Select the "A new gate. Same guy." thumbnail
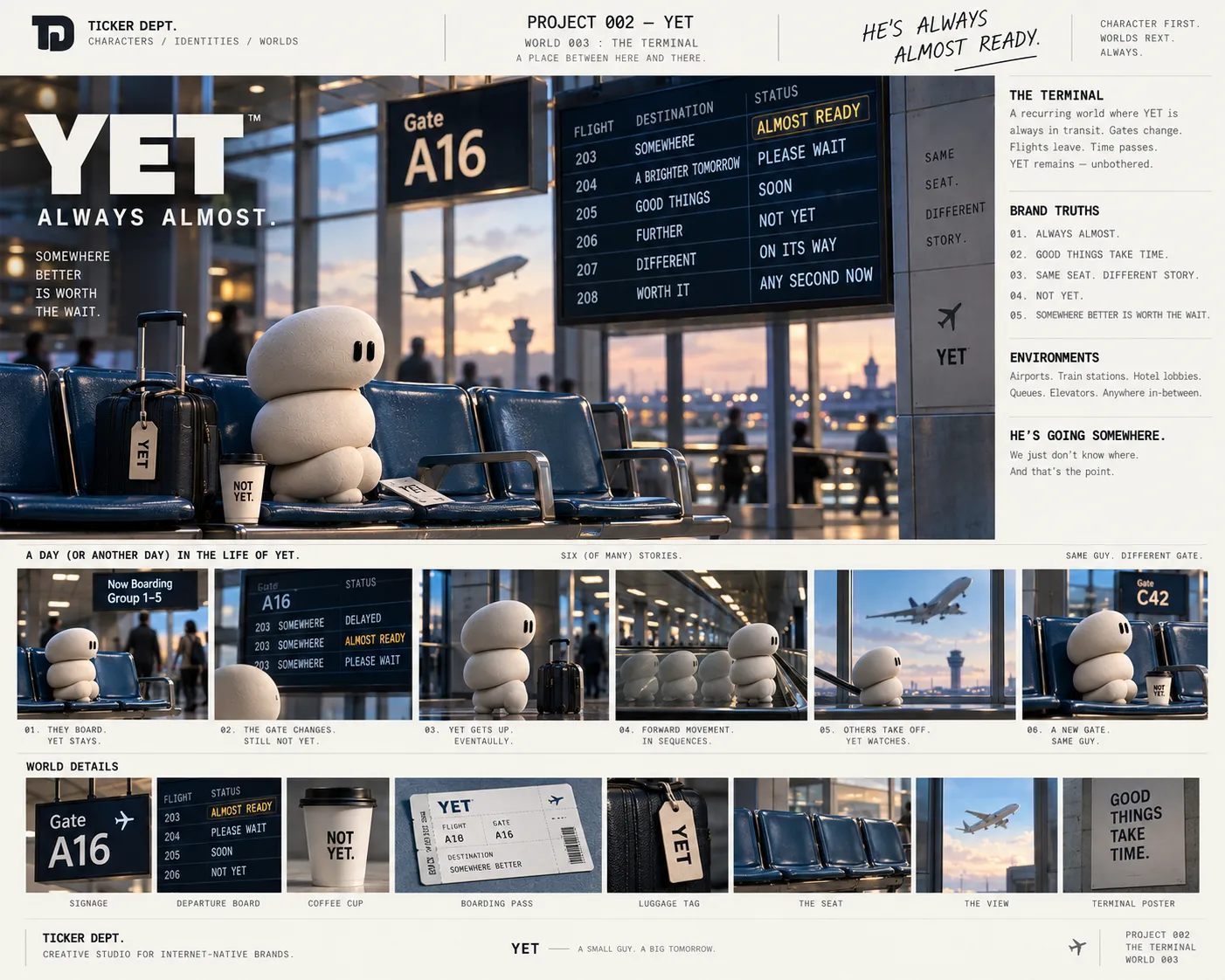This screenshot has width=1225, height=980. click(1115, 645)
